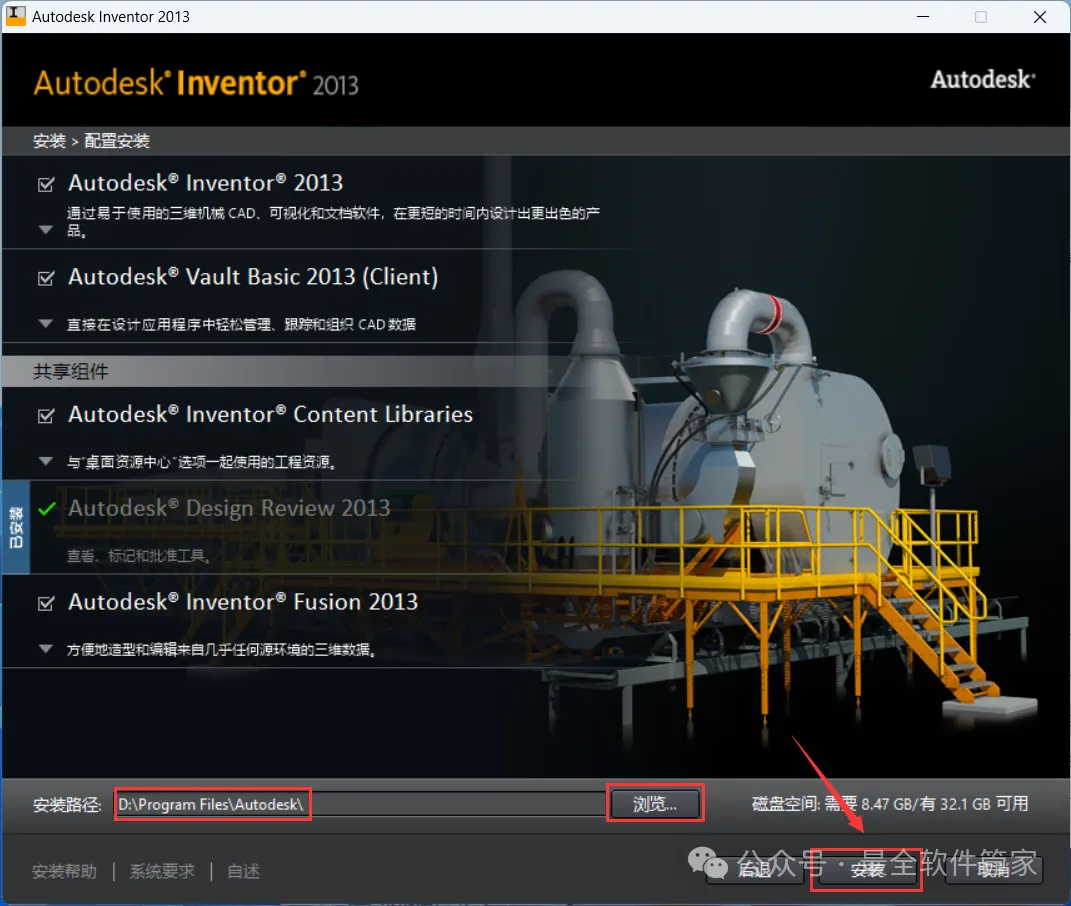Click Autodesk Design Review 2013 title

coord(230,508)
